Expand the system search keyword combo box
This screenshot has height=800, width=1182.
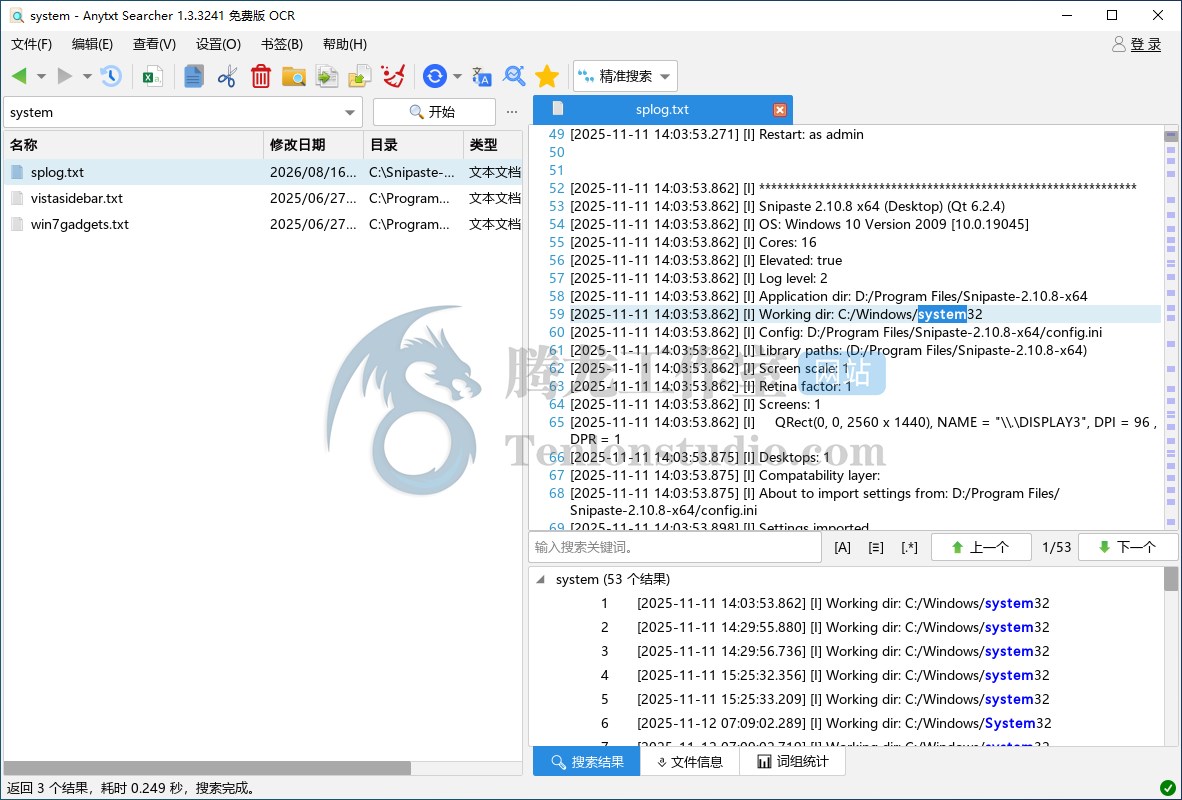(x=350, y=112)
